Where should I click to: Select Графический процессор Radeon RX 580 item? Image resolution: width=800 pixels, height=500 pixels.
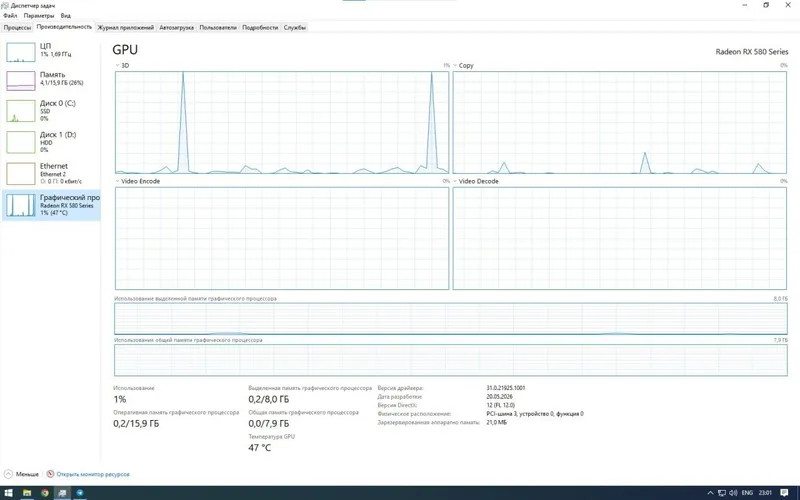point(51,205)
